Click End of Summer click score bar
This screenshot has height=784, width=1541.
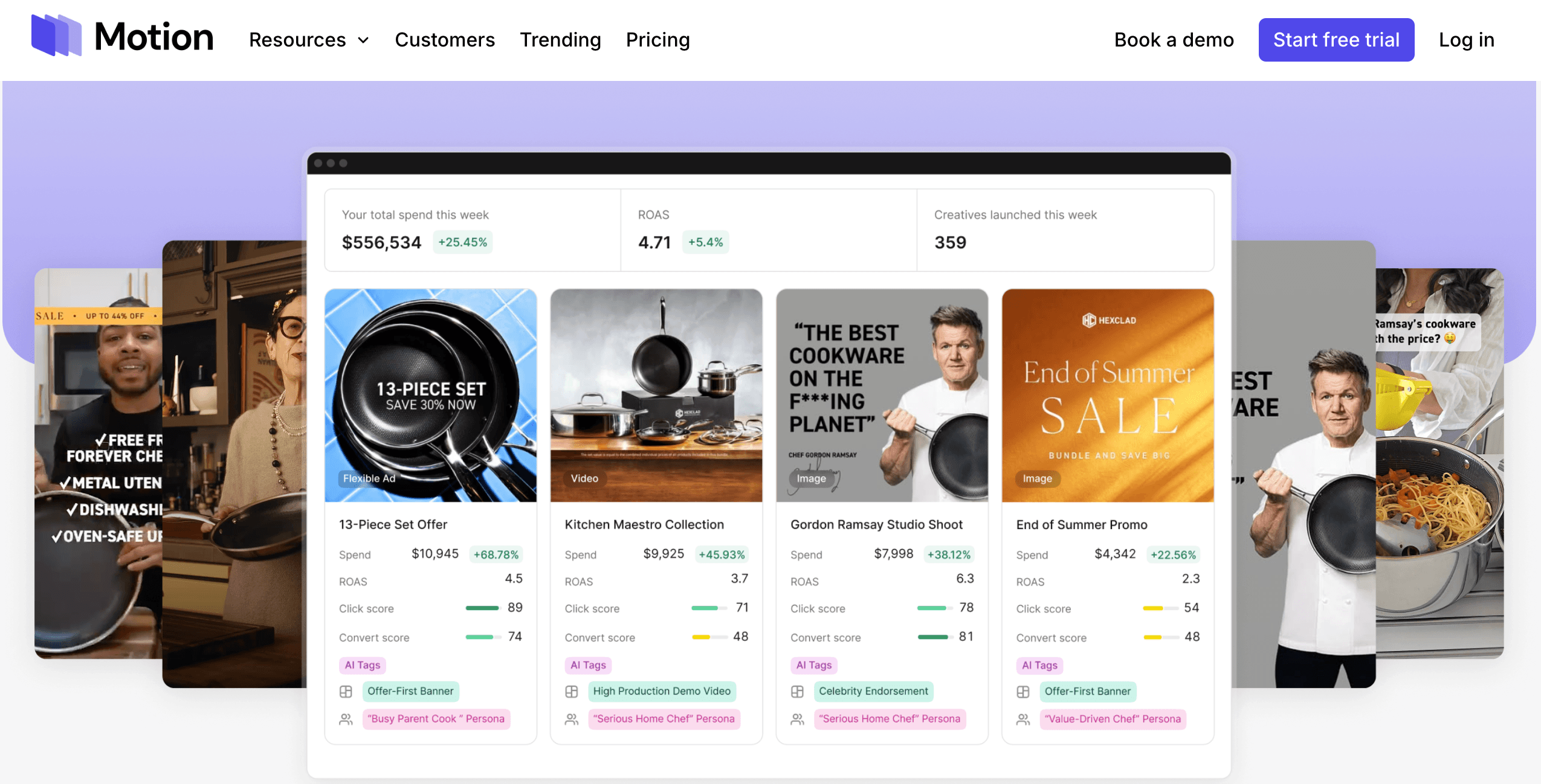(x=1160, y=608)
